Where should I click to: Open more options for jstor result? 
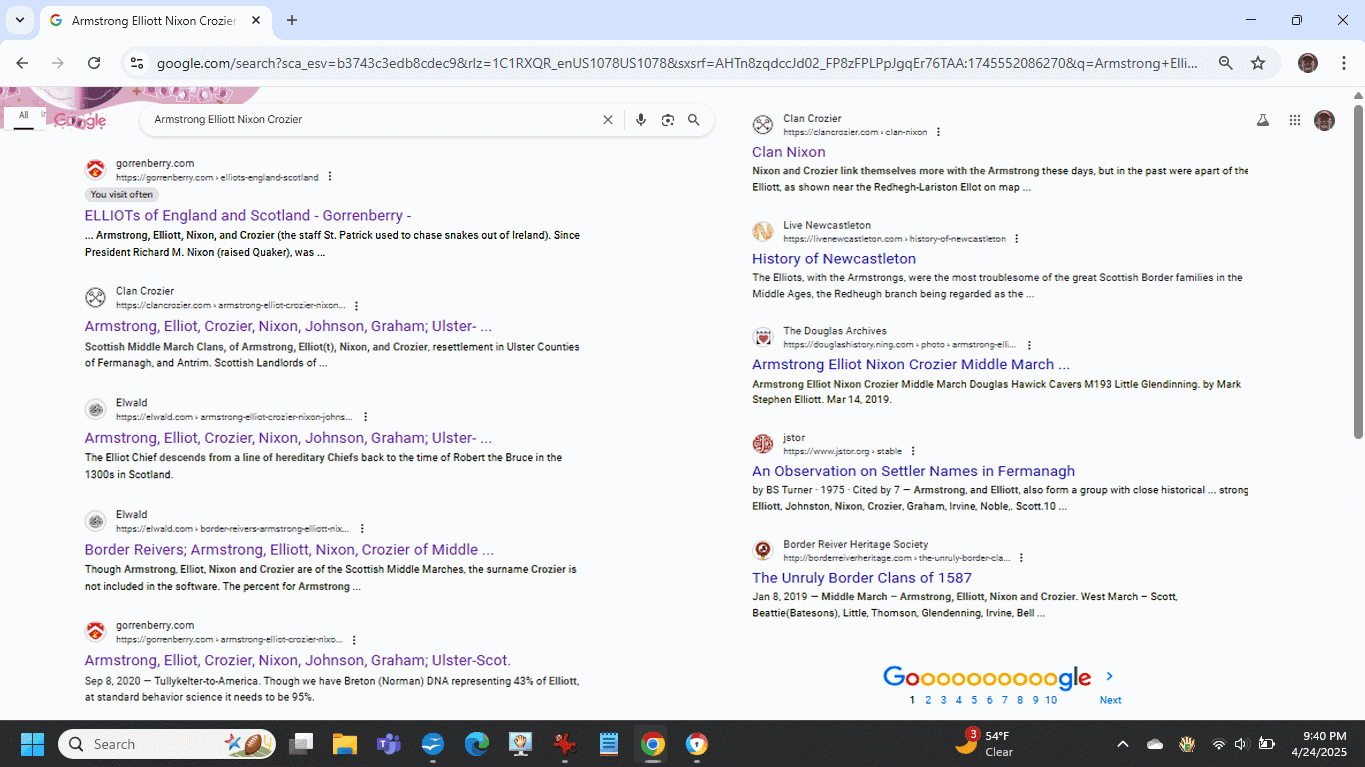pyautogui.click(x=913, y=451)
